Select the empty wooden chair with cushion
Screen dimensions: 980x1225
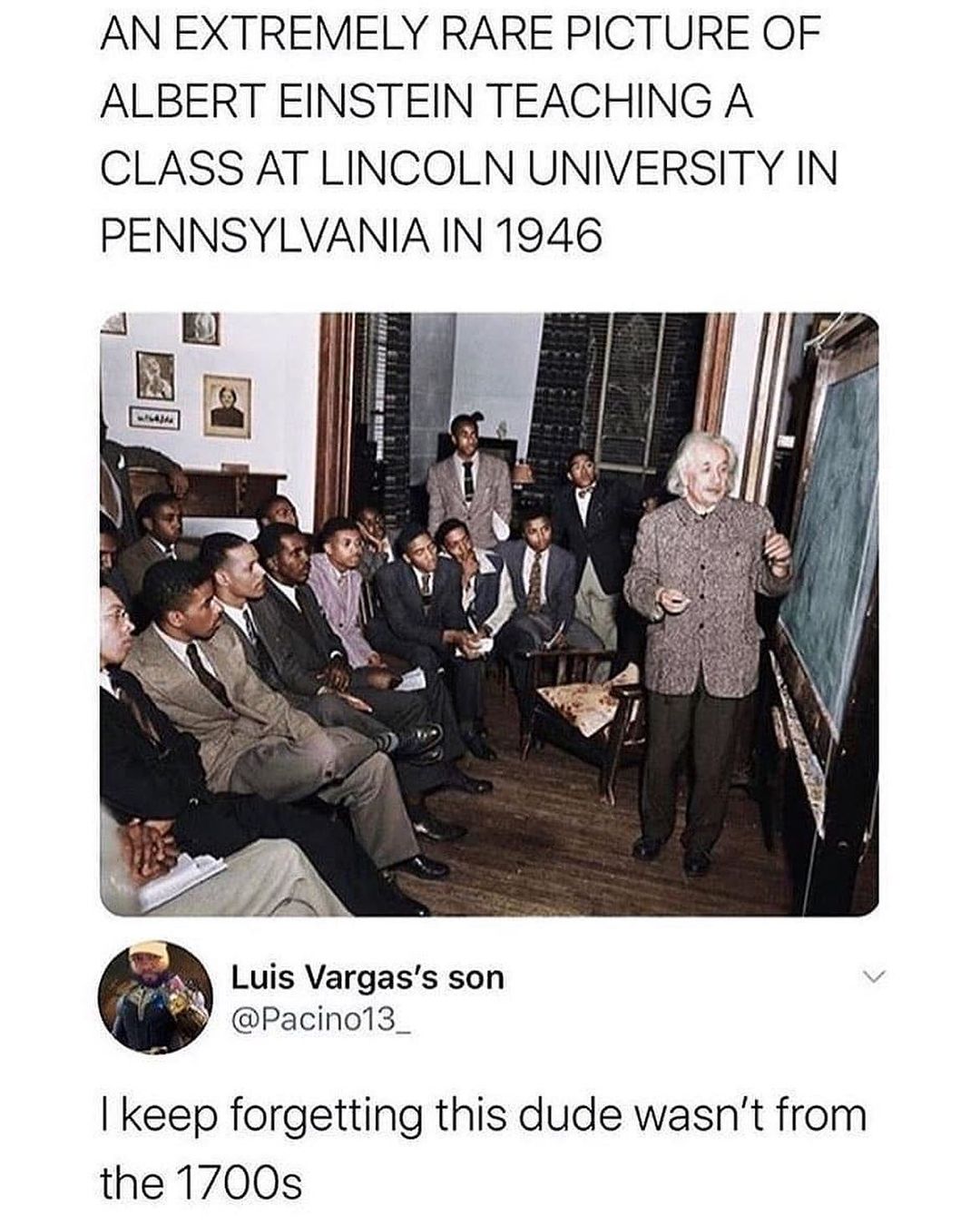click(590, 717)
